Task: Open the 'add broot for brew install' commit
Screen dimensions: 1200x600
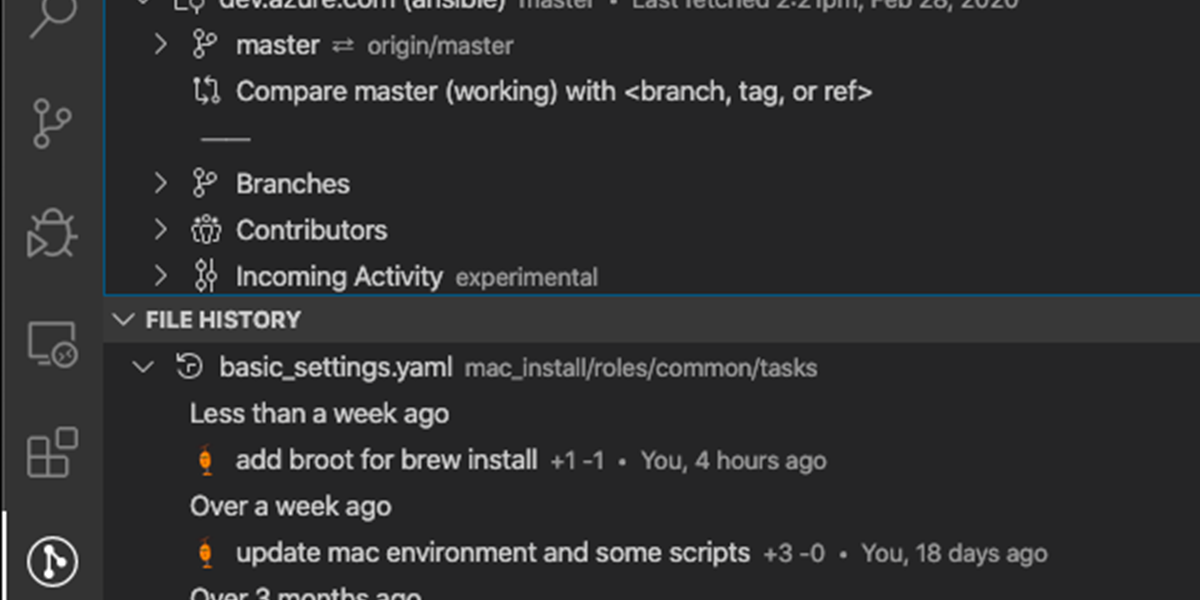Action: (386, 461)
